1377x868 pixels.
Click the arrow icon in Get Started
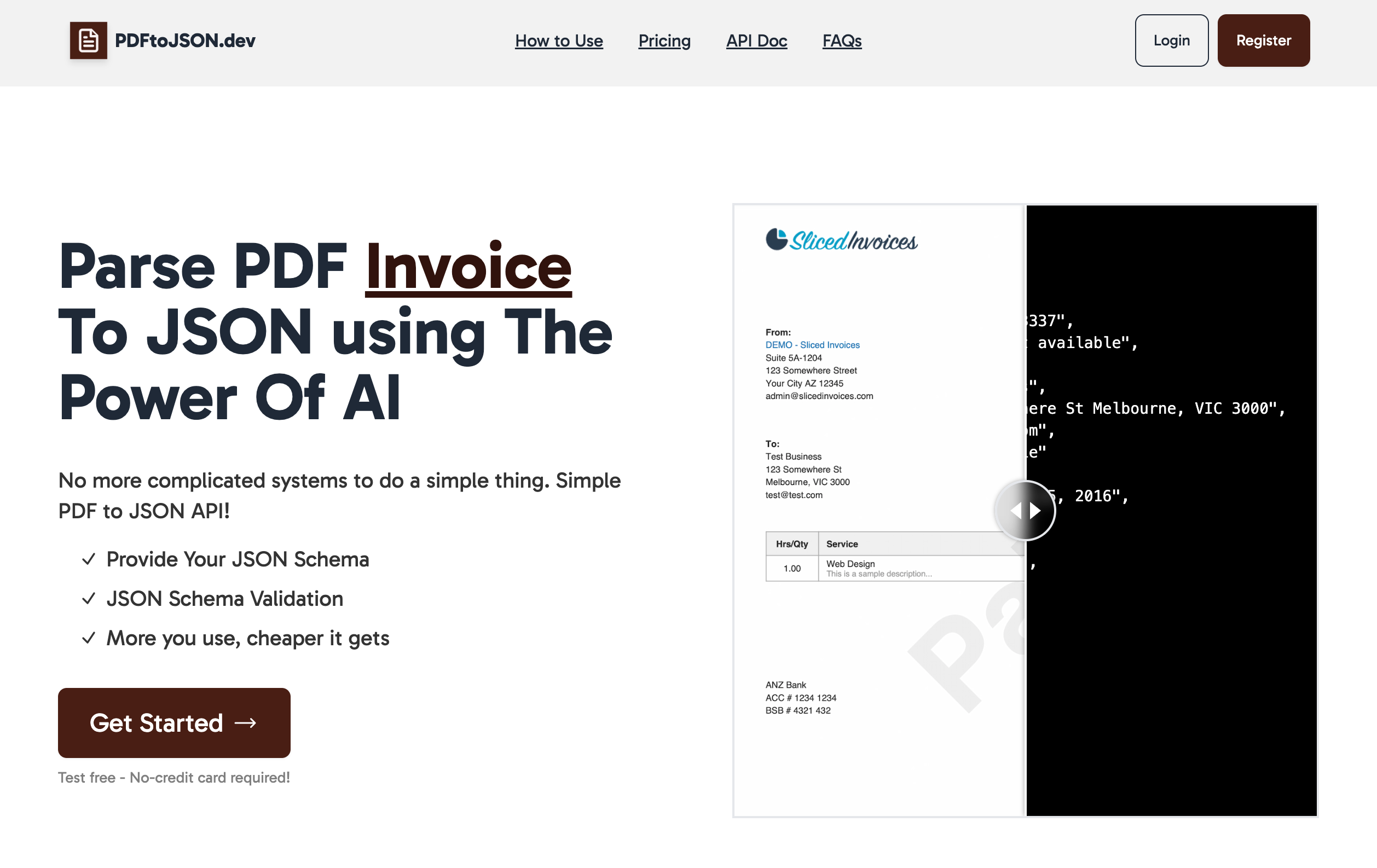[245, 723]
